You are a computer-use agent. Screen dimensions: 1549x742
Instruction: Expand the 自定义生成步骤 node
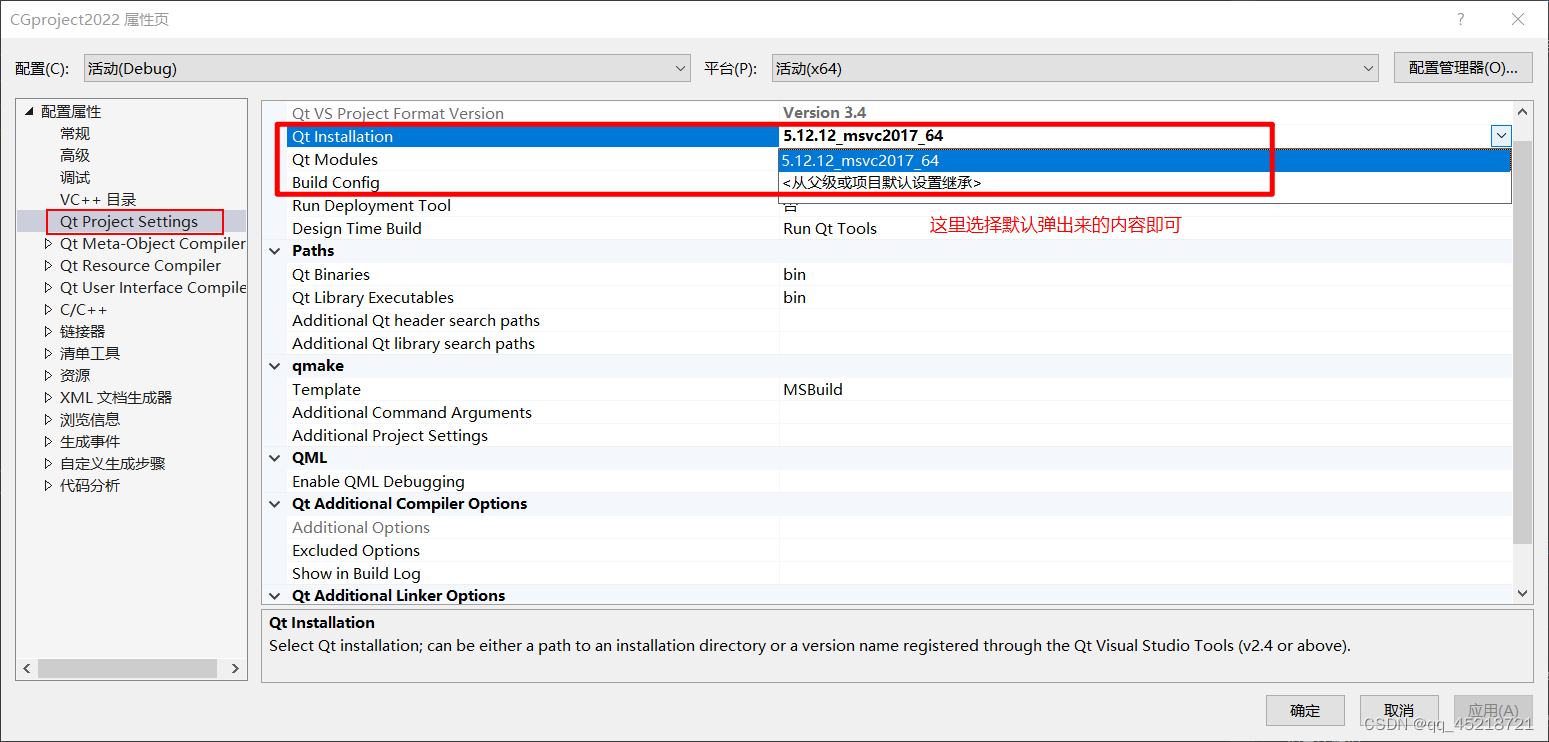tap(49, 464)
